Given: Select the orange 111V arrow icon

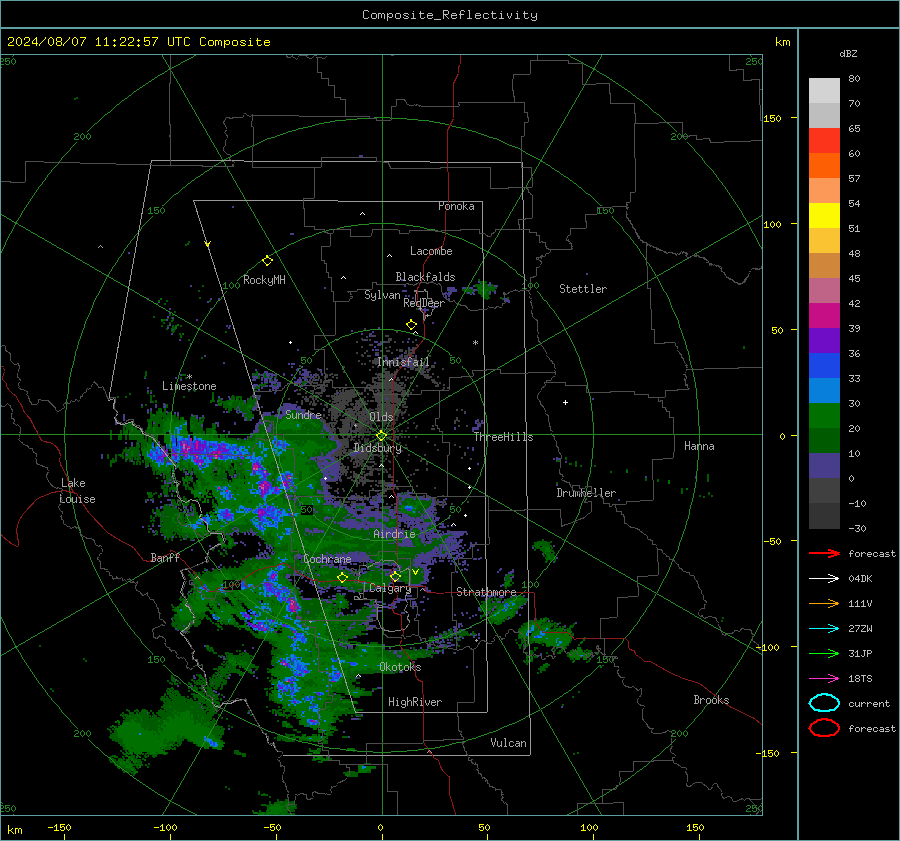Looking at the screenshot, I should [x=824, y=603].
